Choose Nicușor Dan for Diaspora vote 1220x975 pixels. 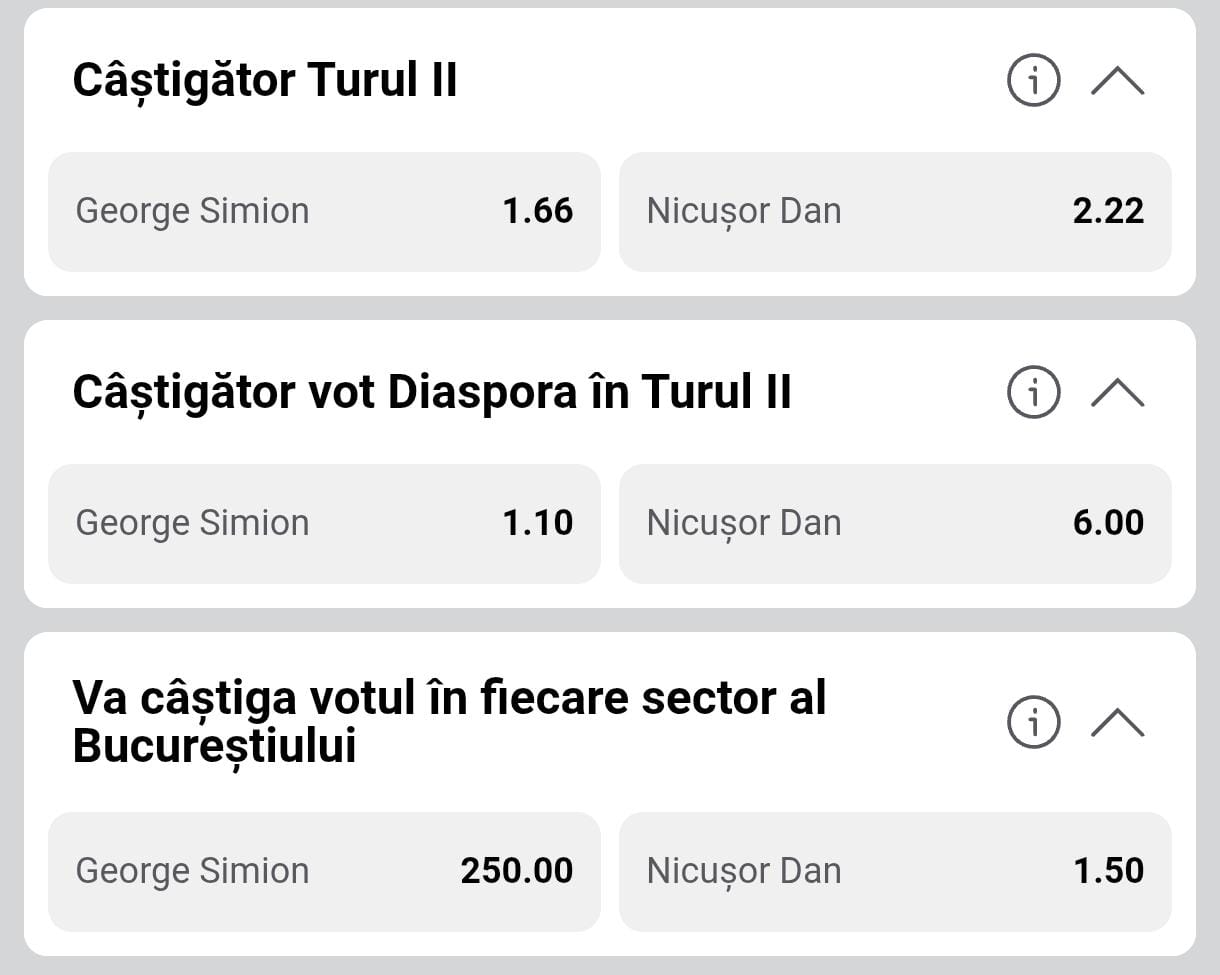click(x=894, y=523)
